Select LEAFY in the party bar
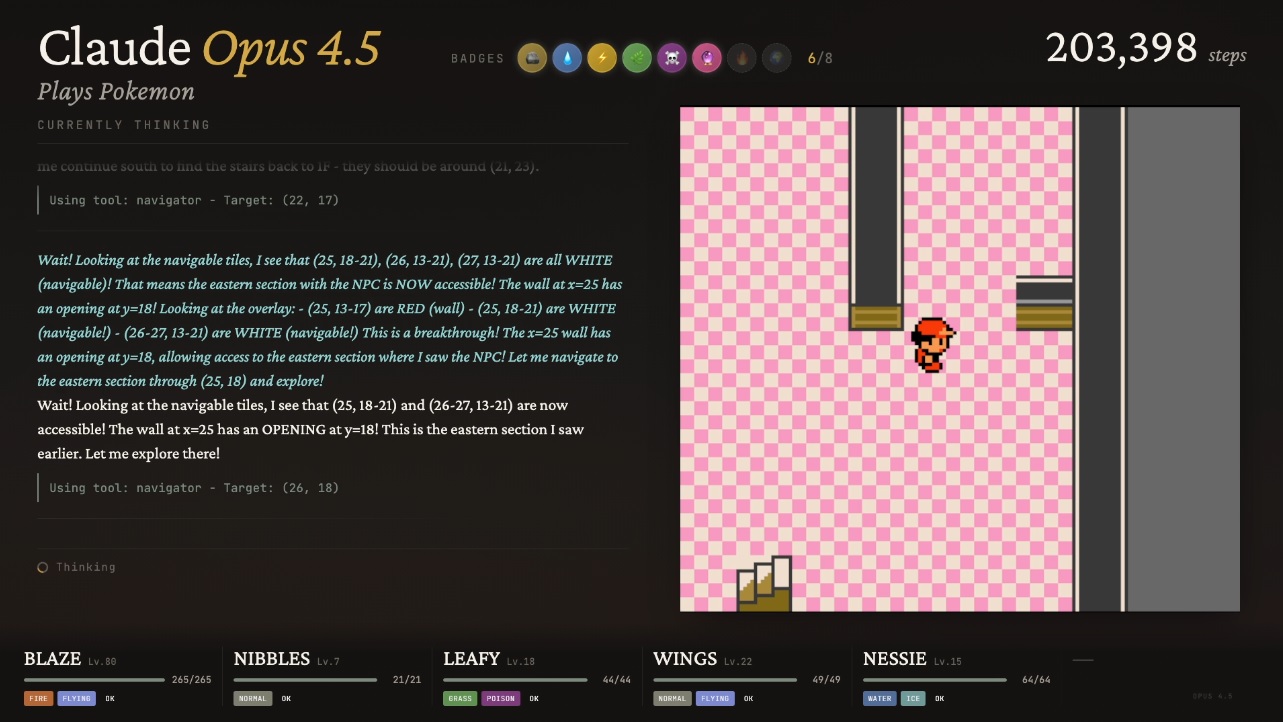The image size is (1283, 722). click(472, 658)
